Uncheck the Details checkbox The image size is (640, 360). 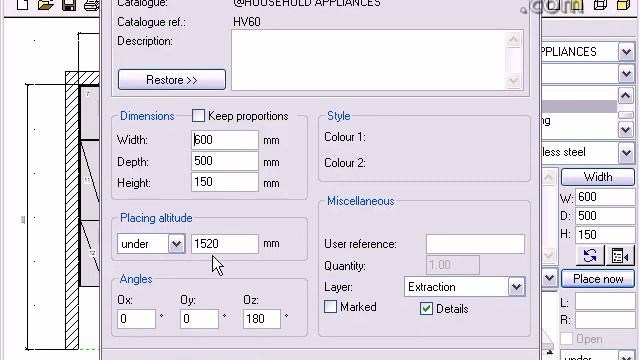point(426,309)
